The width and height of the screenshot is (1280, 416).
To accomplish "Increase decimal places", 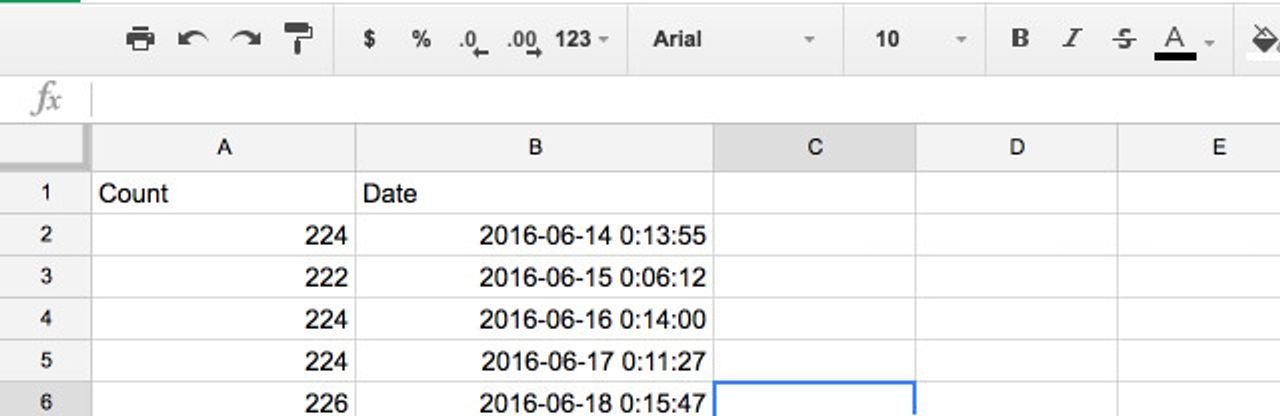I will click(524, 41).
